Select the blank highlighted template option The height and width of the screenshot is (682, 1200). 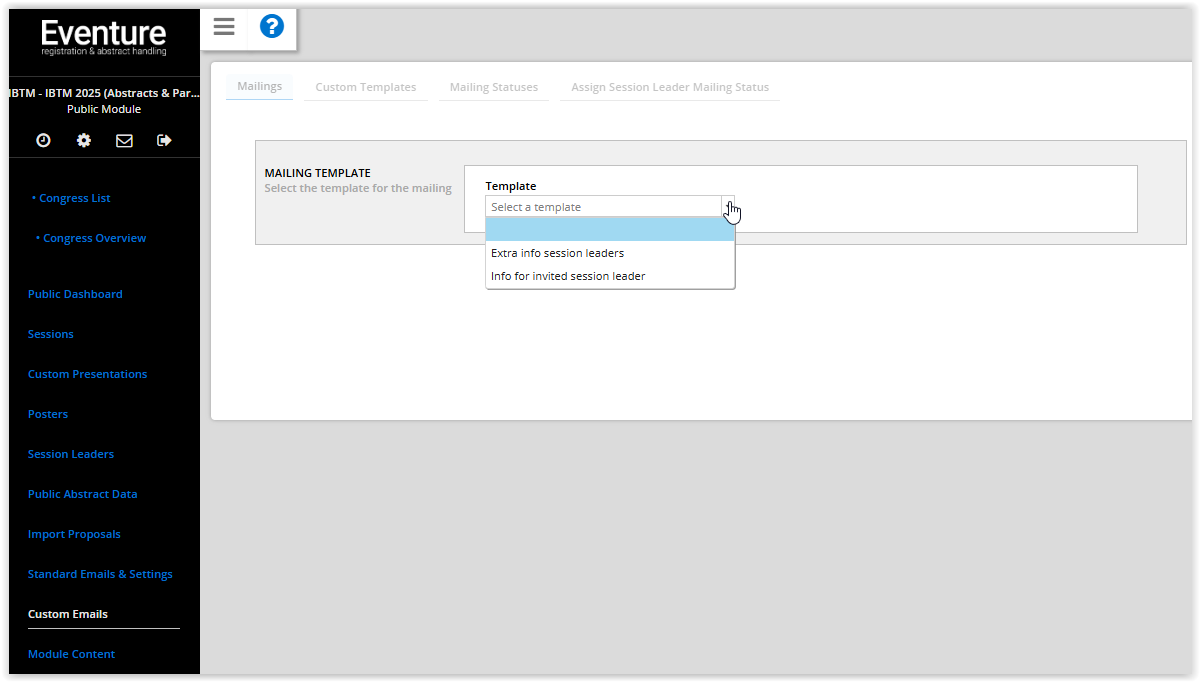pos(609,230)
